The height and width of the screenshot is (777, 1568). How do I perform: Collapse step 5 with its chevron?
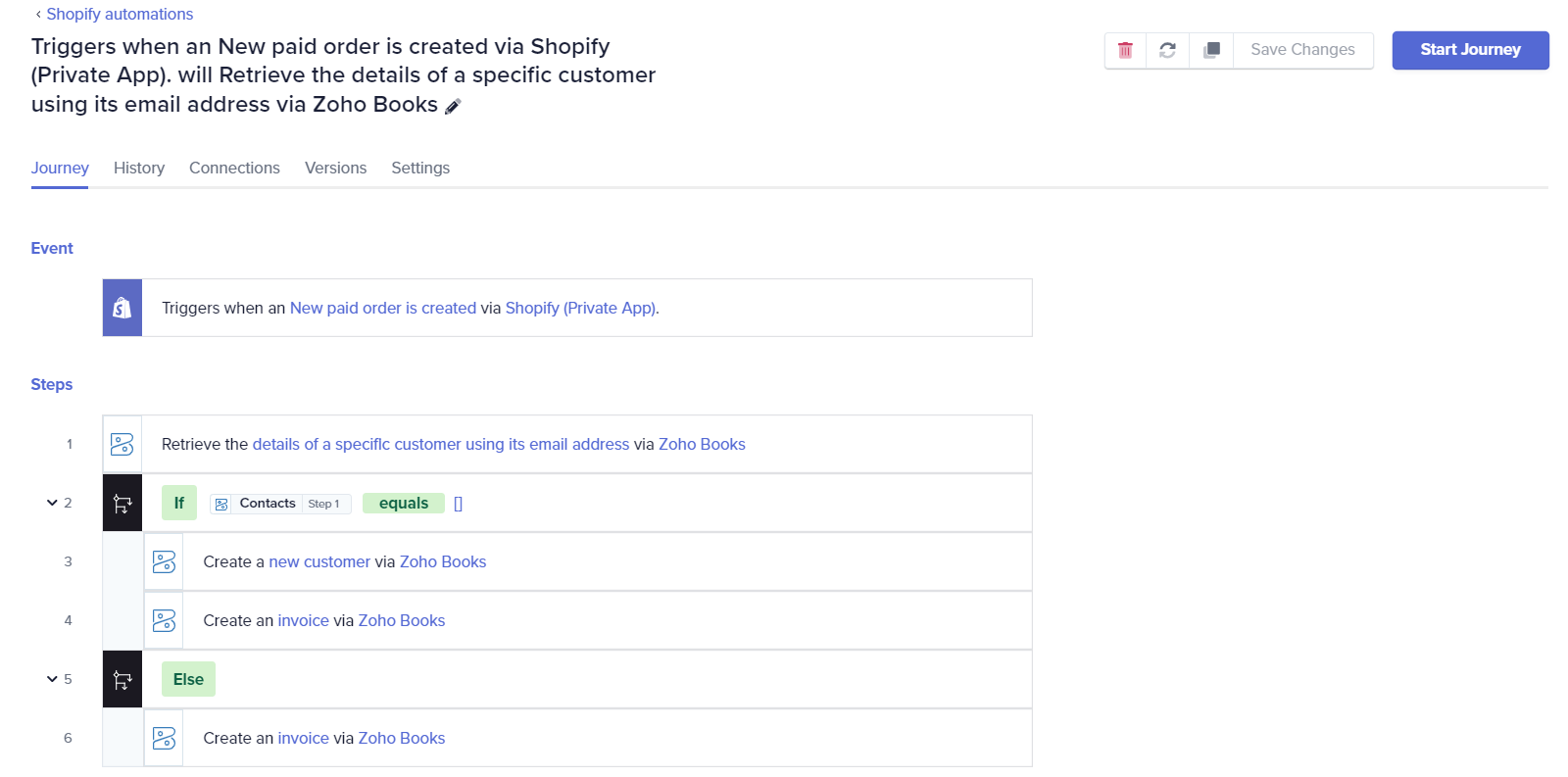click(52, 679)
